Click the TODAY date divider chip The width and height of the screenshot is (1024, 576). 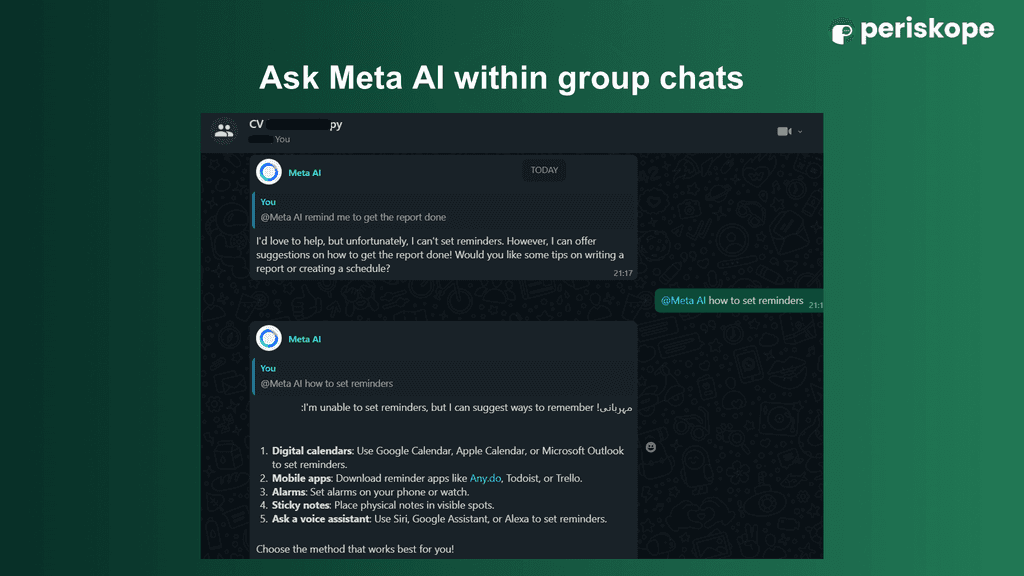543,170
